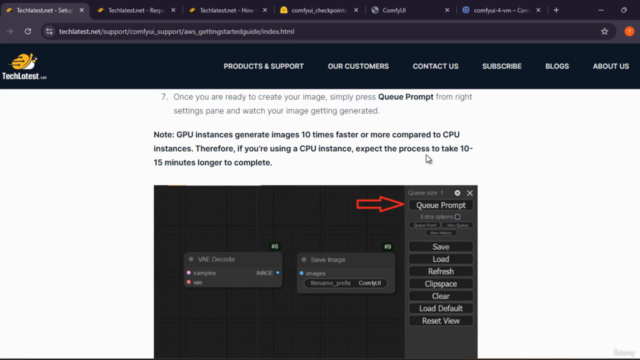Close the Techlatest.net Requirements tab
This screenshot has height=360, width=640.
173,10
